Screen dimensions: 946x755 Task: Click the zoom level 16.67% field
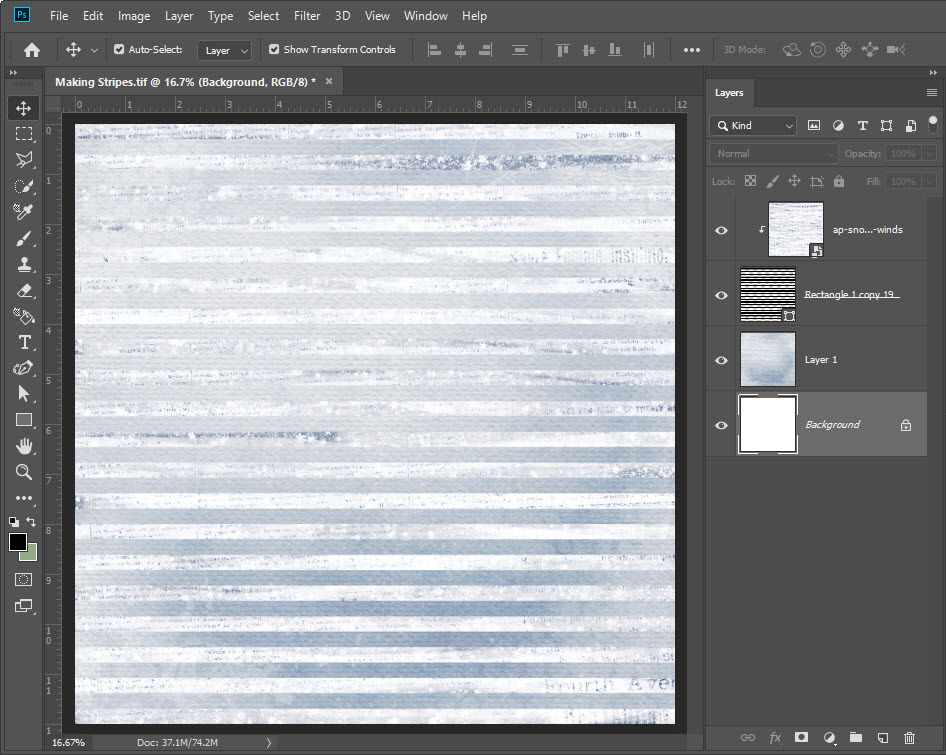[x=68, y=742]
